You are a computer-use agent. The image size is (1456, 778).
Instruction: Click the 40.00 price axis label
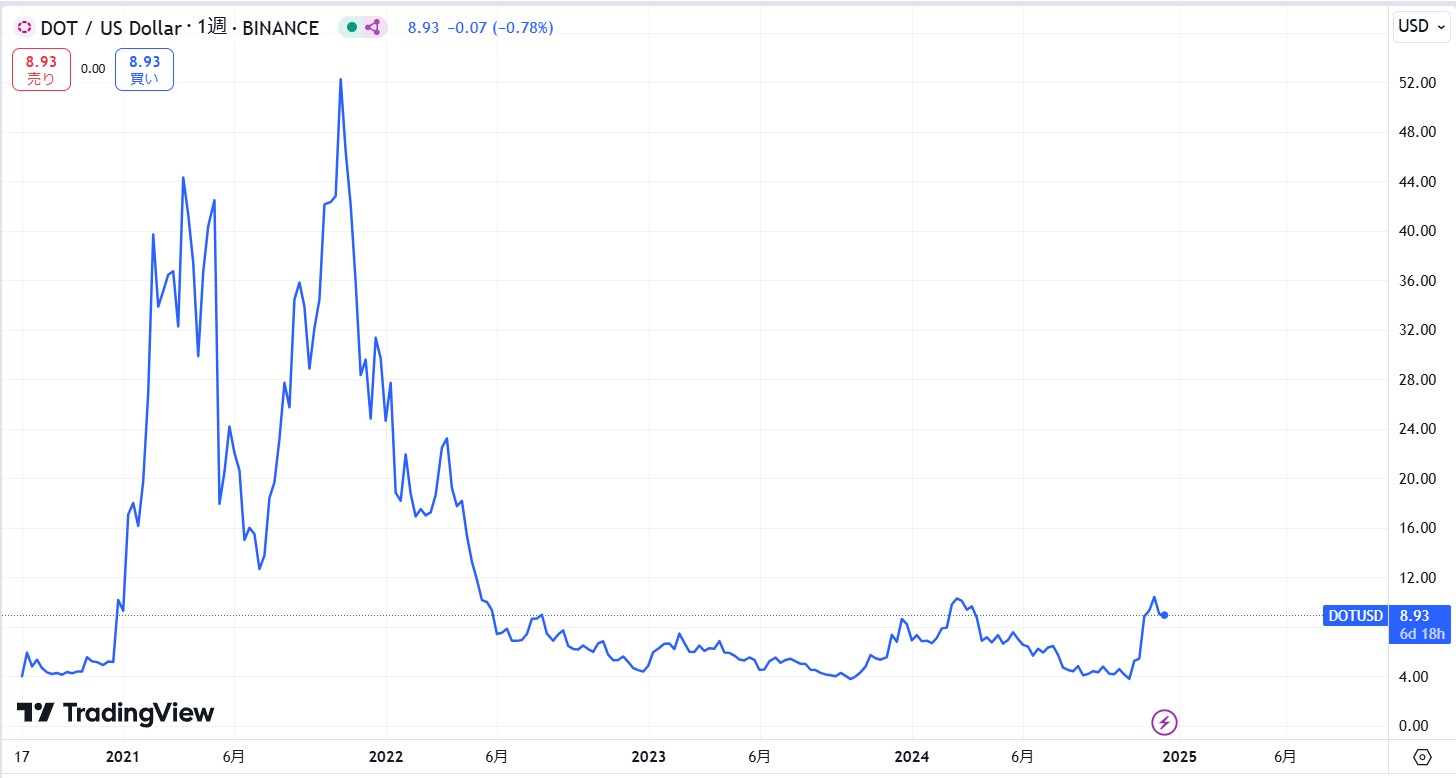[x=1417, y=231]
